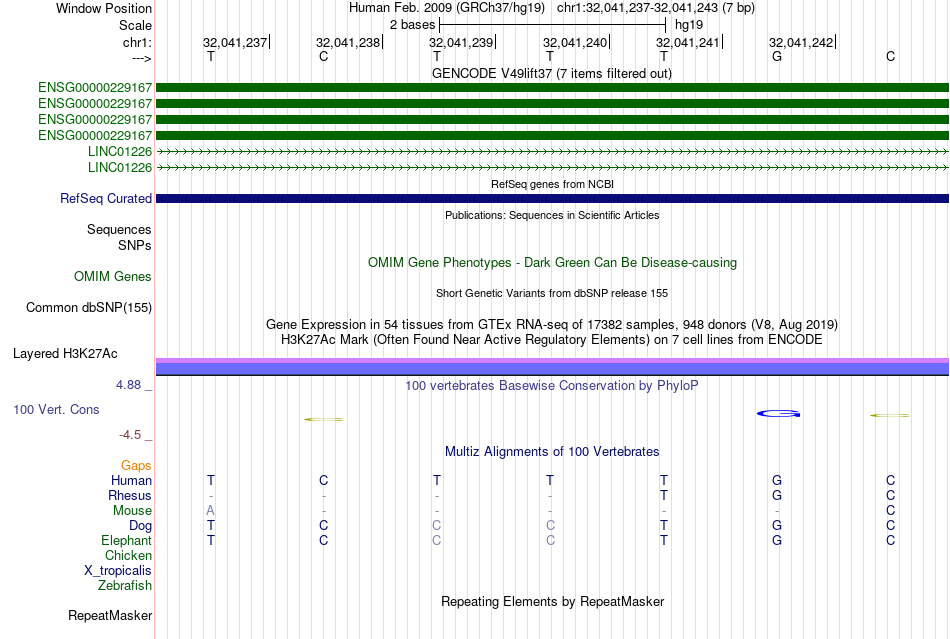Click the Layered H3K27Ac track label

coord(65,354)
